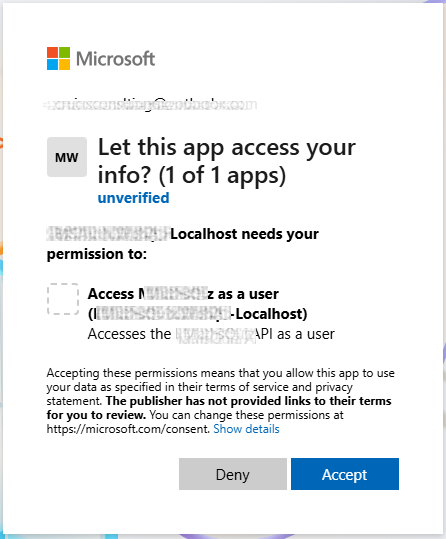Click the microsoft.com/consent URL text
This screenshot has width=446, height=539.
128,429
